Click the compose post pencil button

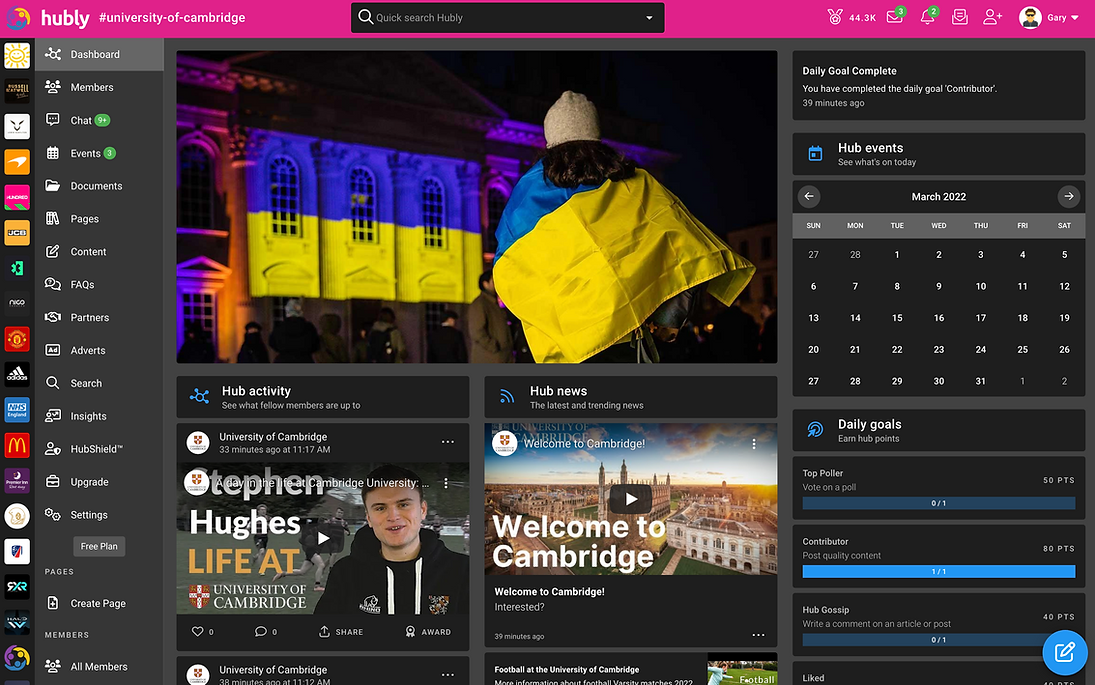click(1064, 652)
